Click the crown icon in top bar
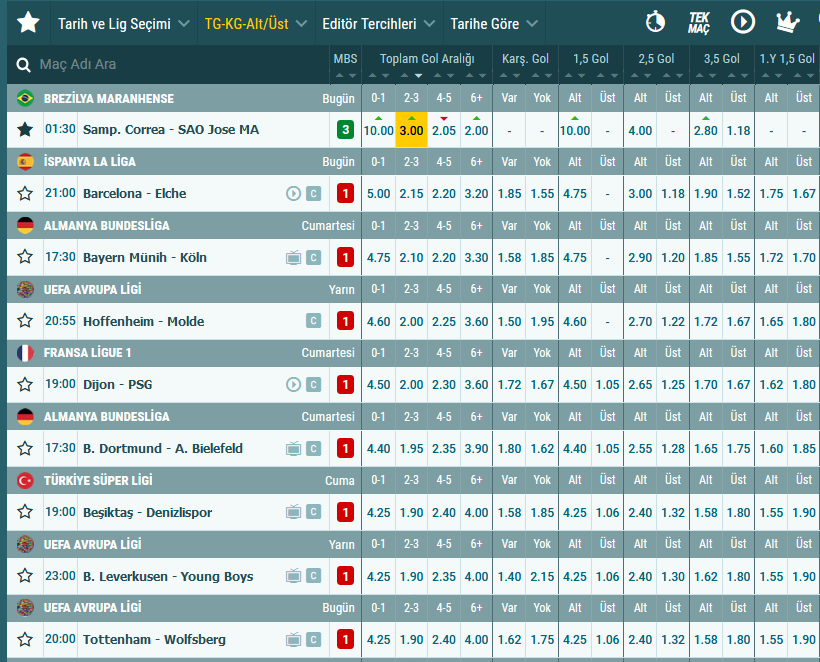Viewport: 820px width, 662px height. [x=787, y=22]
